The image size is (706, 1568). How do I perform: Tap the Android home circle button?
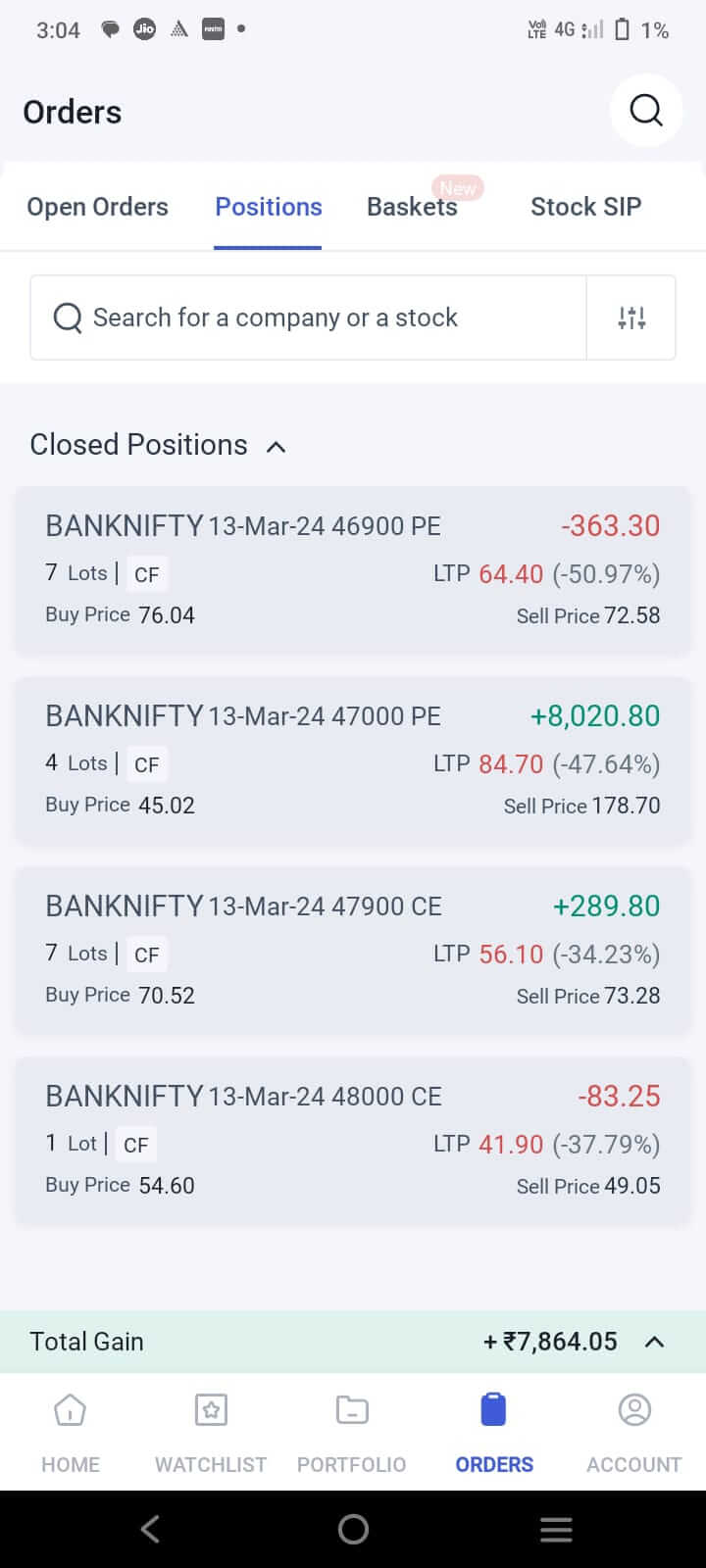[x=353, y=1529]
